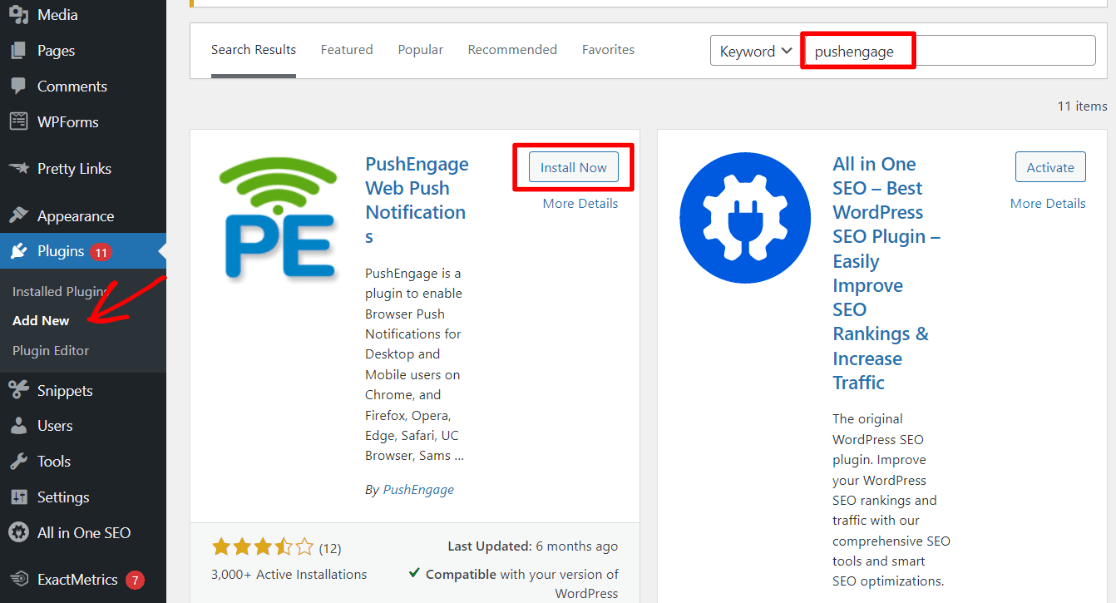Click the ExactMetrics notification badge 7
Viewport: 1116px width, 603px height.
[x=135, y=580]
